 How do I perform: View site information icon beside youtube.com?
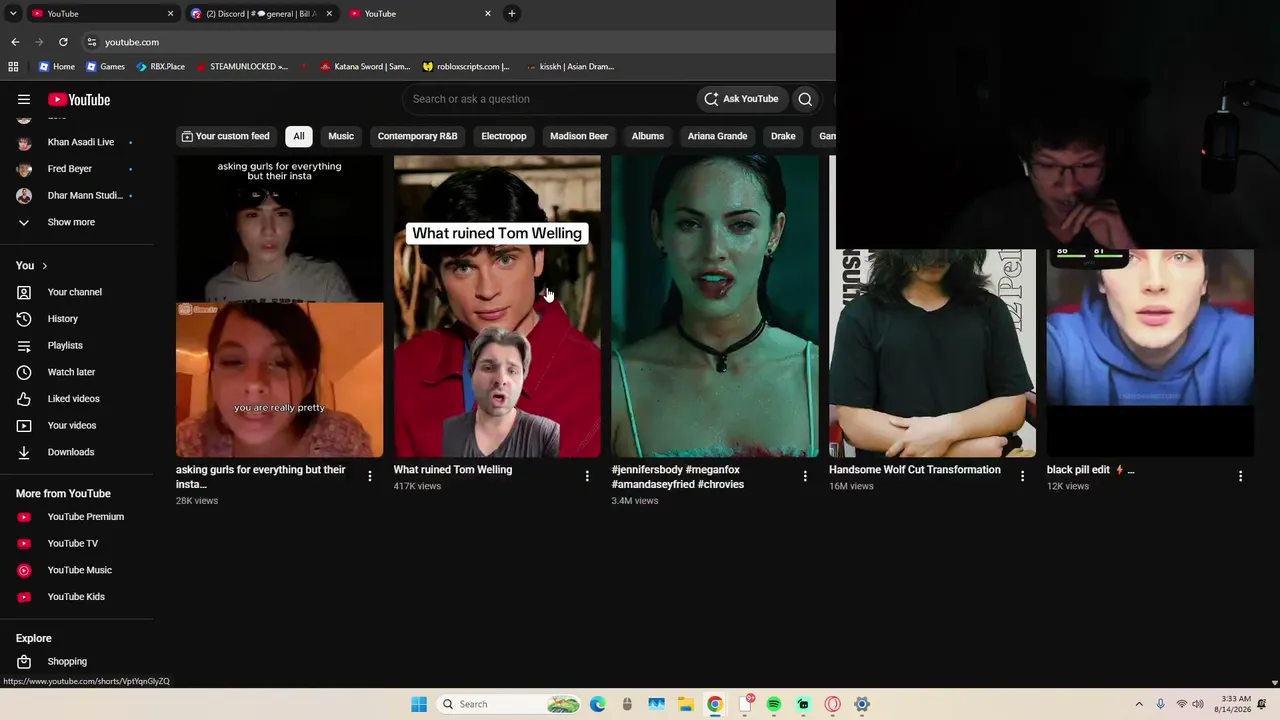click(x=92, y=42)
